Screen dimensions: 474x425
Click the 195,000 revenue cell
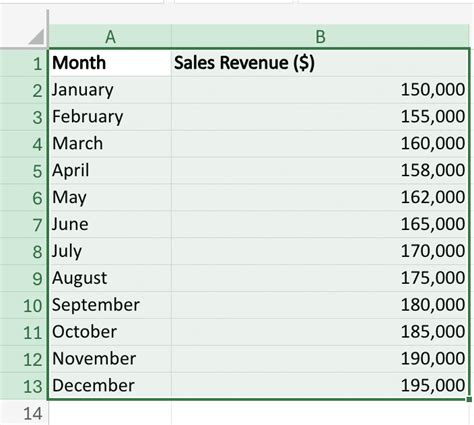320,386
